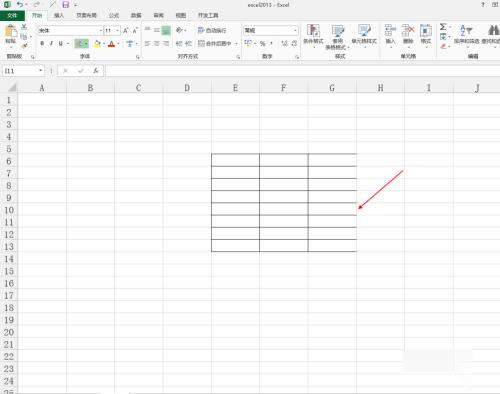This screenshot has height=394, width=500.
Task: Click the Undo arrow in the quick access toolbar
Action: (x=20, y=5)
